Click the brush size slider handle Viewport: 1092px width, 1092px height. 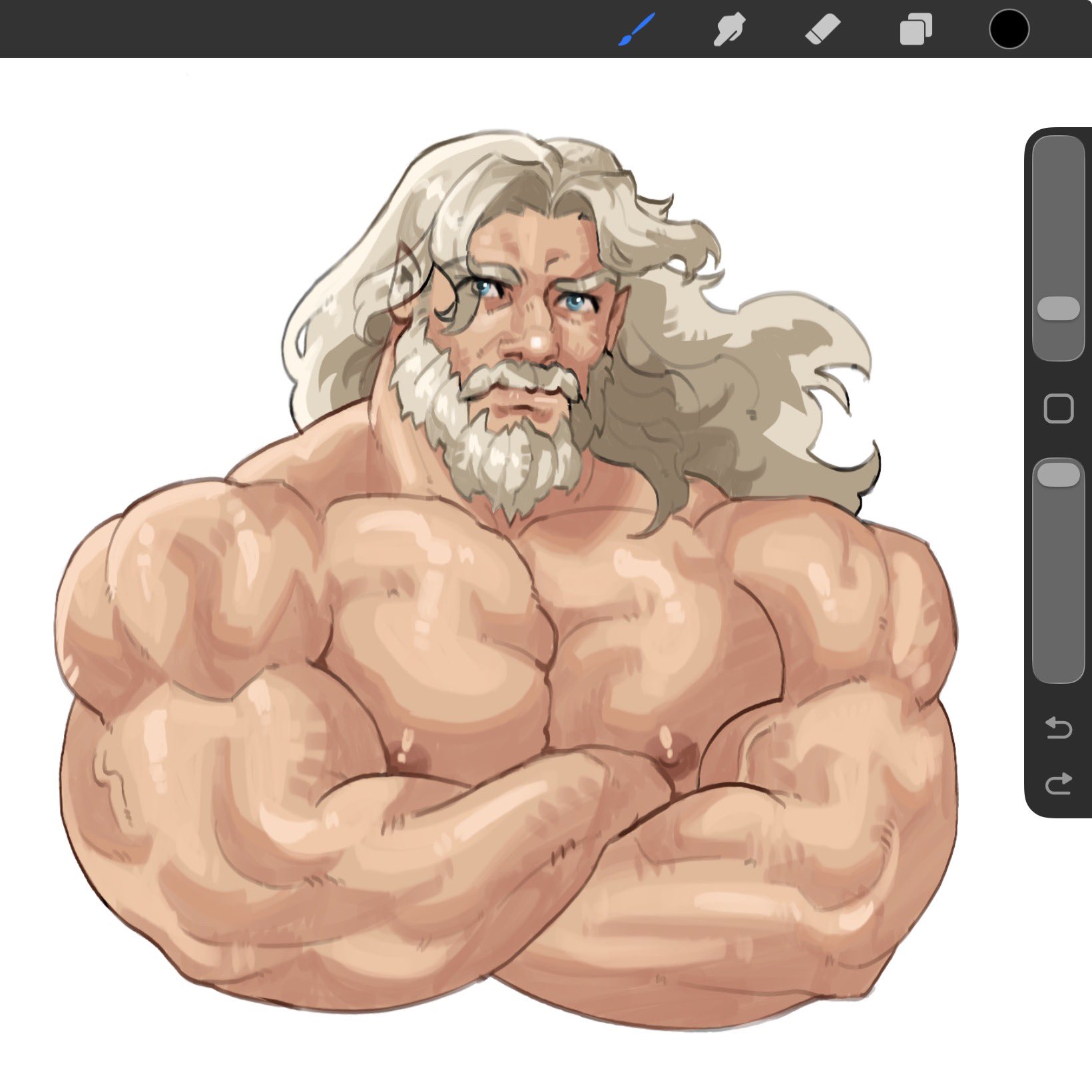pos(1059,309)
